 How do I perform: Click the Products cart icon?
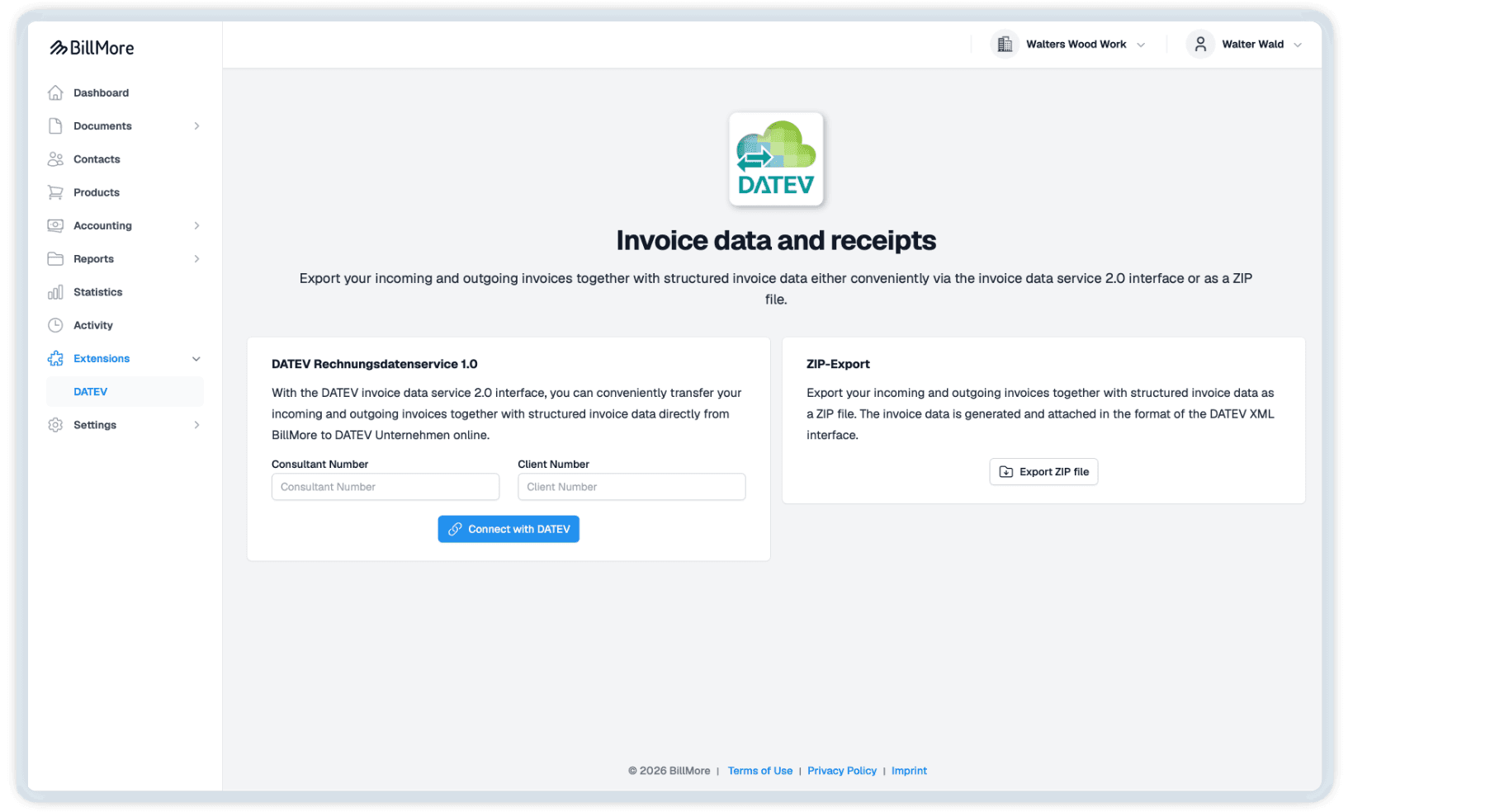tap(55, 192)
